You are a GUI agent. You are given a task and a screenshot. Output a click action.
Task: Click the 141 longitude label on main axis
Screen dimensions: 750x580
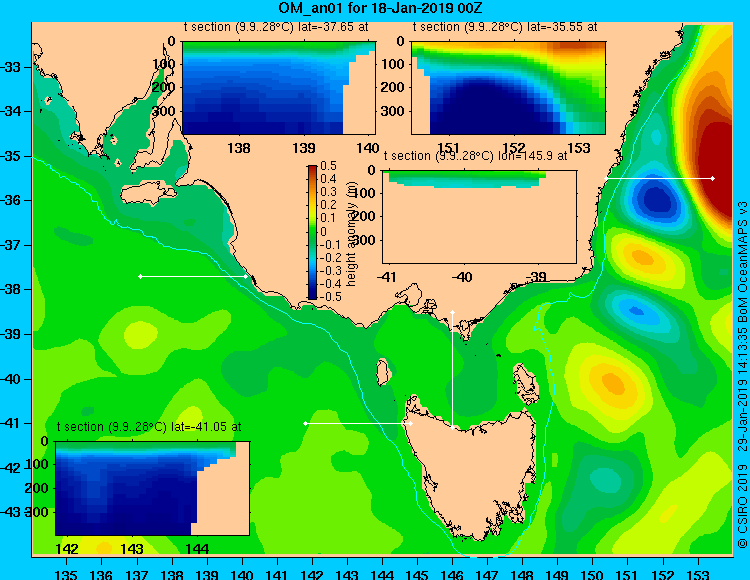pos(277,575)
